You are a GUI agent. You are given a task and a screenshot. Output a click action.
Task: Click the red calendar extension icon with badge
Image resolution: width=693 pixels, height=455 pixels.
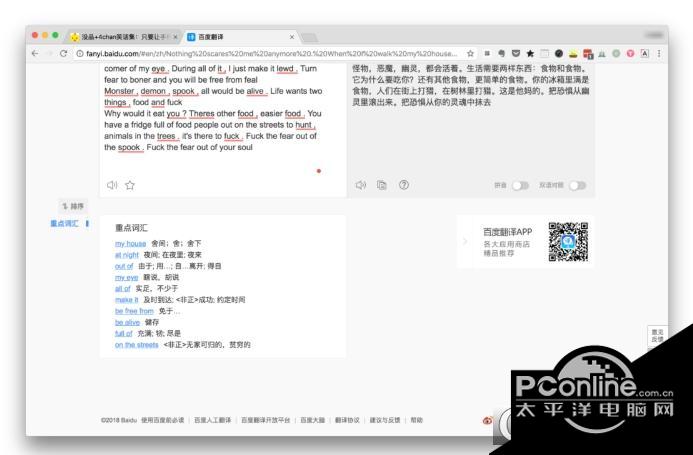(588, 54)
